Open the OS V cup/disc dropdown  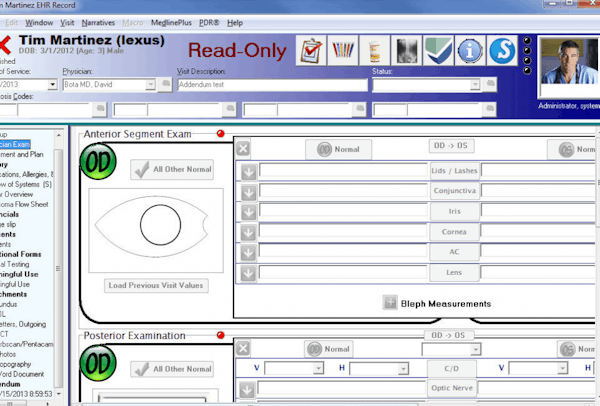pyautogui.click(x=562, y=368)
